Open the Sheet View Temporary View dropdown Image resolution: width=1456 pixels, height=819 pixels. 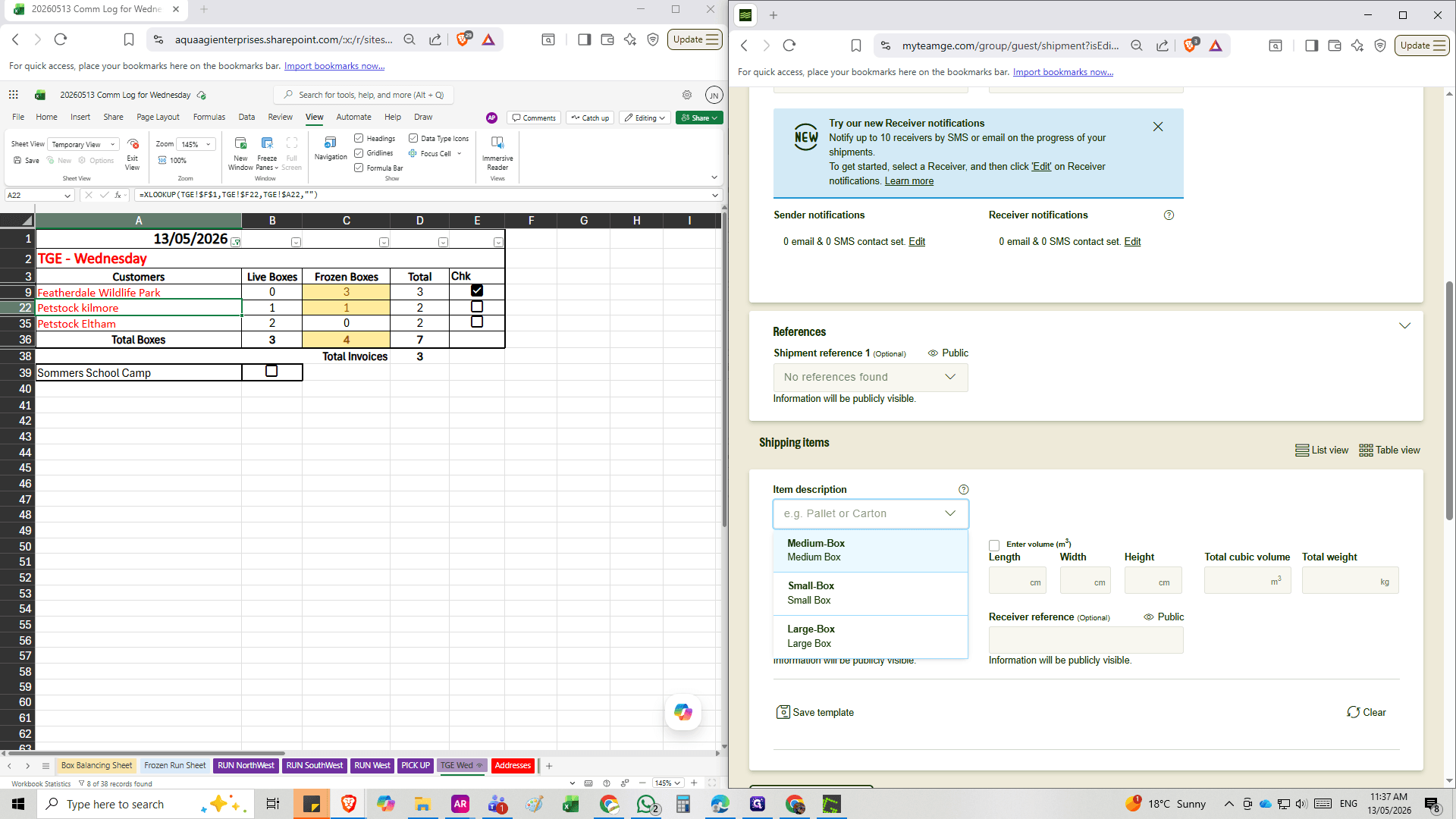coord(83,144)
